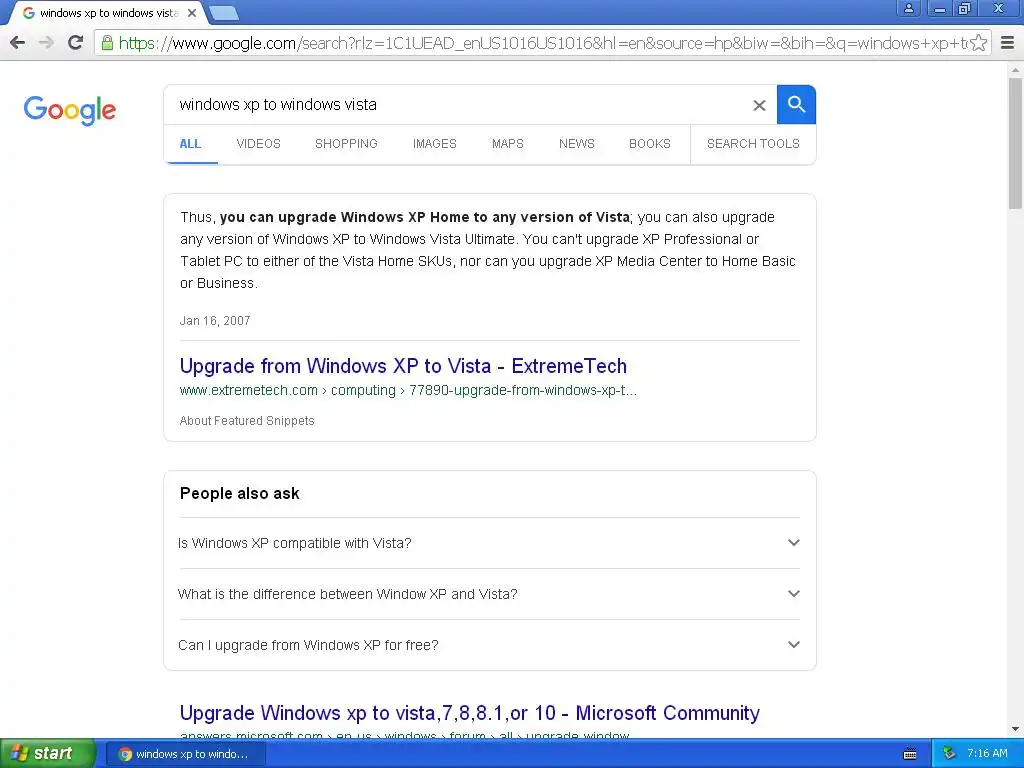Open 'Upgrade Windows xp to vista,7,8,8.1,or 10' result
Image resolution: width=1024 pixels, height=768 pixels.
point(470,713)
